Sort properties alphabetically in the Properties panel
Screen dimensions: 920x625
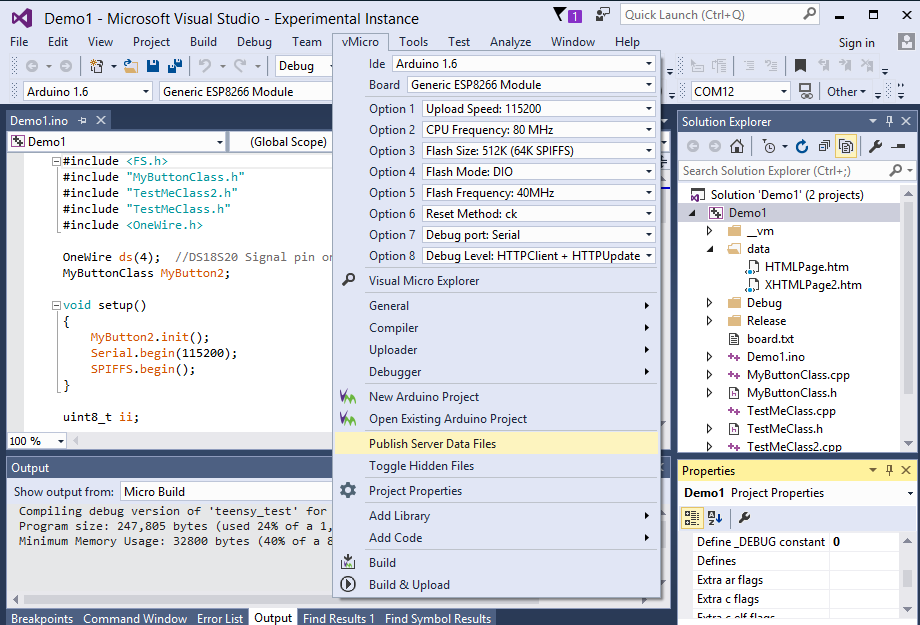point(715,518)
